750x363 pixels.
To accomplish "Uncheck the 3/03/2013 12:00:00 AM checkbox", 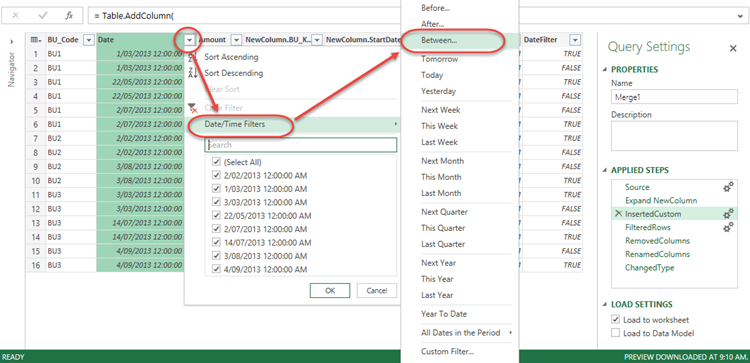I will [215, 202].
